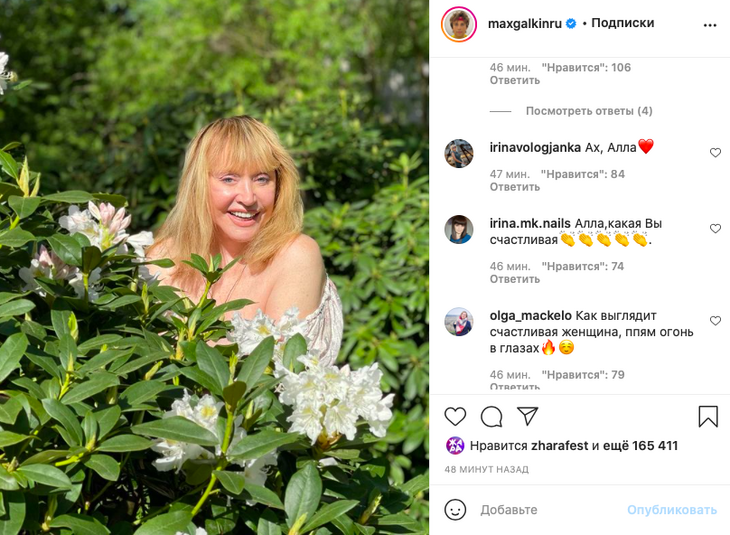Screen dimensions: 730x535
Task: Open olga_mackelo username link
Action: point(531,315)
